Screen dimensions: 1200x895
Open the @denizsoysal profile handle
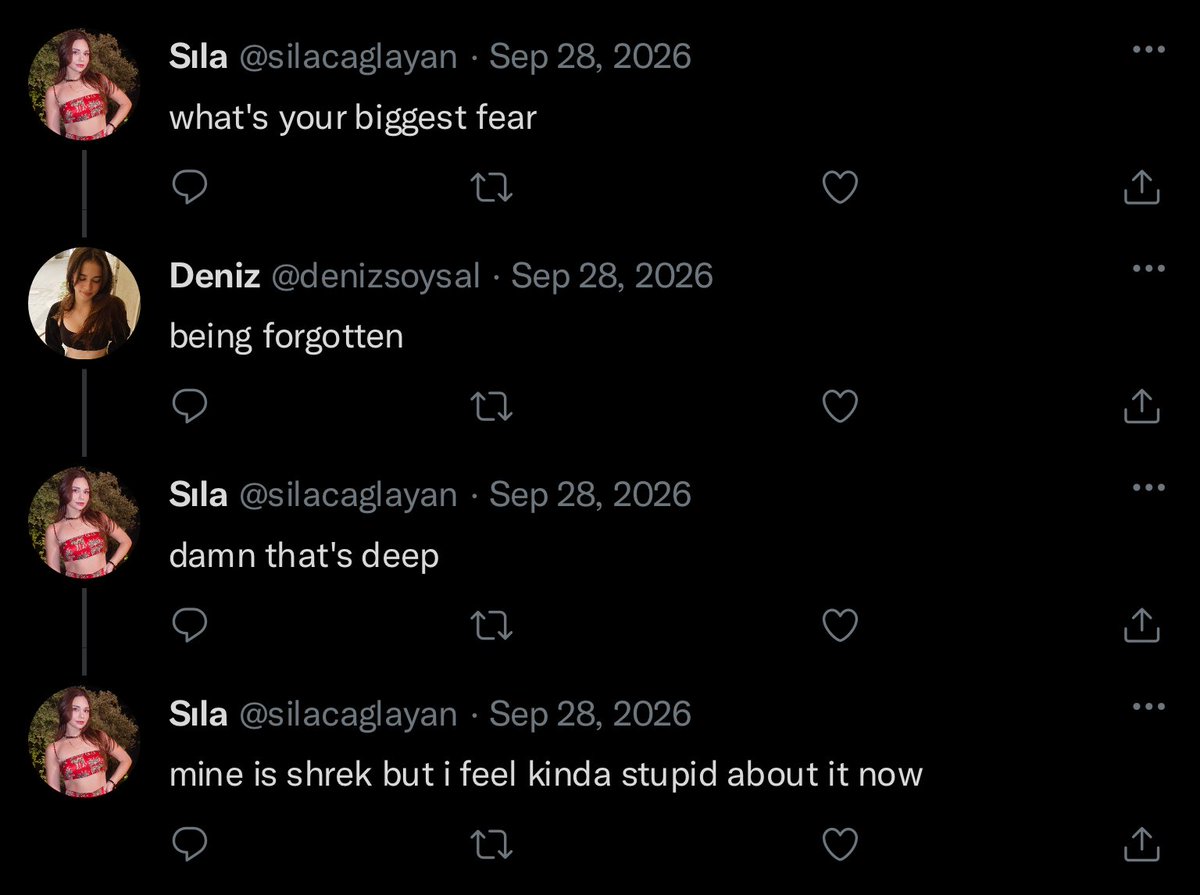376,276
